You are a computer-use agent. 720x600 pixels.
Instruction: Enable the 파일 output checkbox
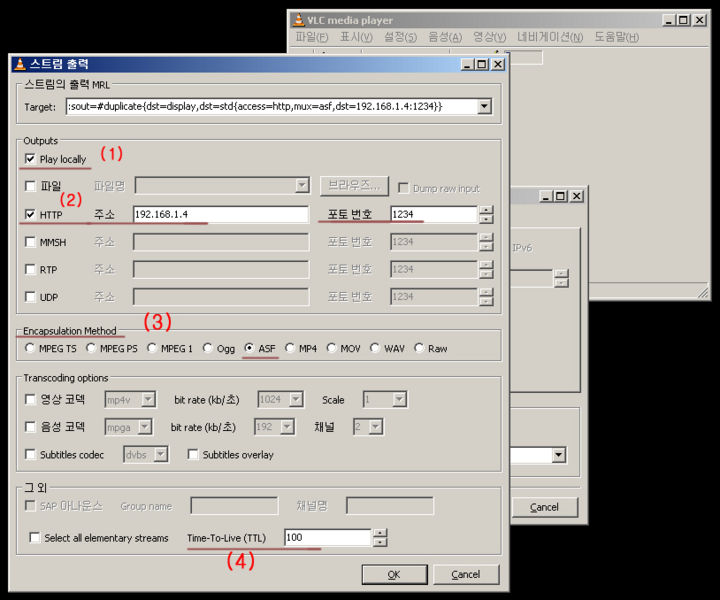pyautogui.click(x=30, y=186)
